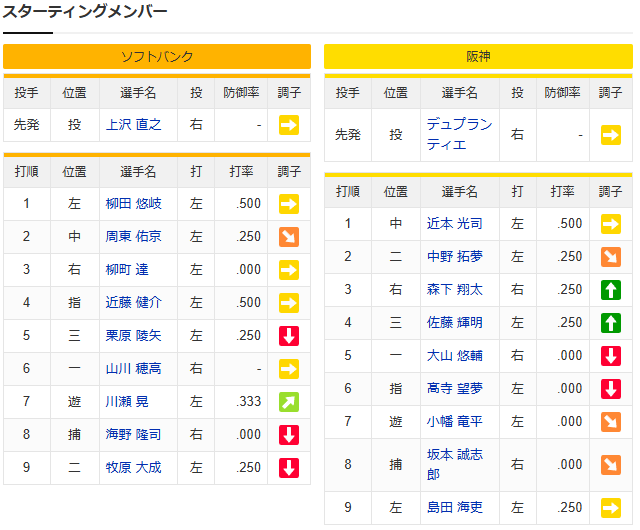Click the スターティングメンバー heading
The width and height of the screenshot is (640, 530).
(85, 11)
